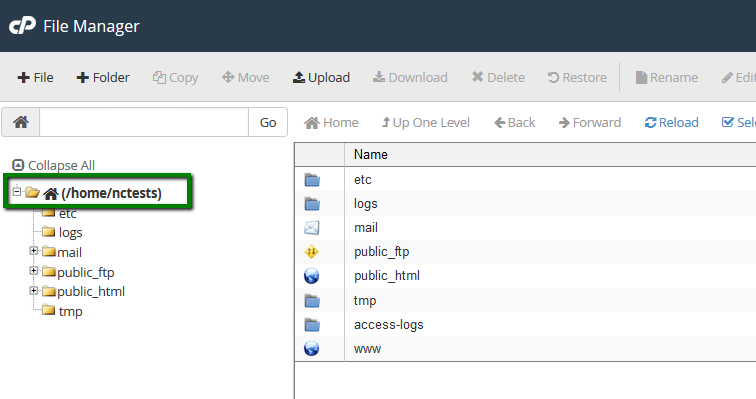Click the Move toolbar button
Screen dimensions: 756x399
(245, 78)
